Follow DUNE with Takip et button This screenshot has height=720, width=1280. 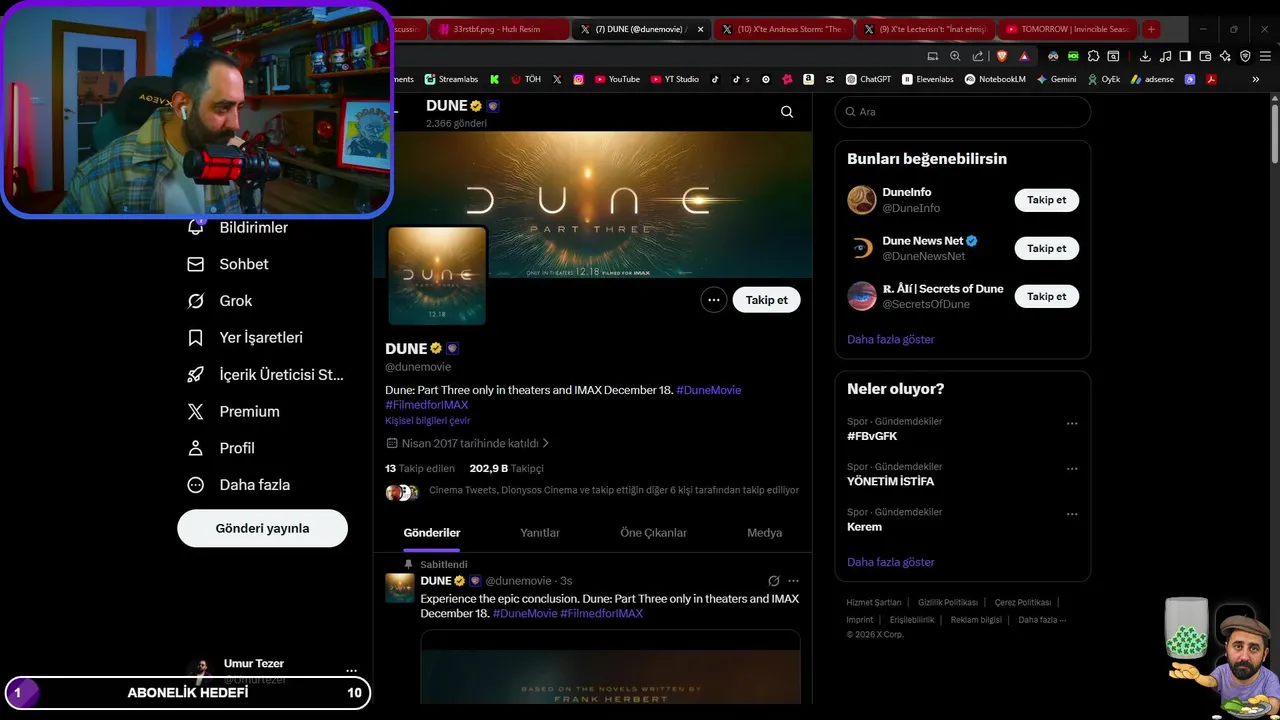(767, 300)
